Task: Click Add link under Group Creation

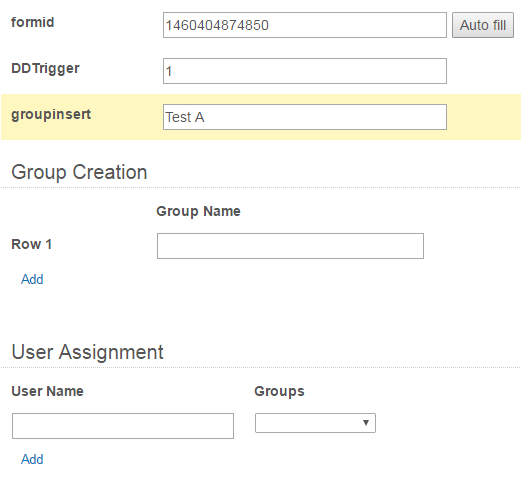Action: click(32, 279)
